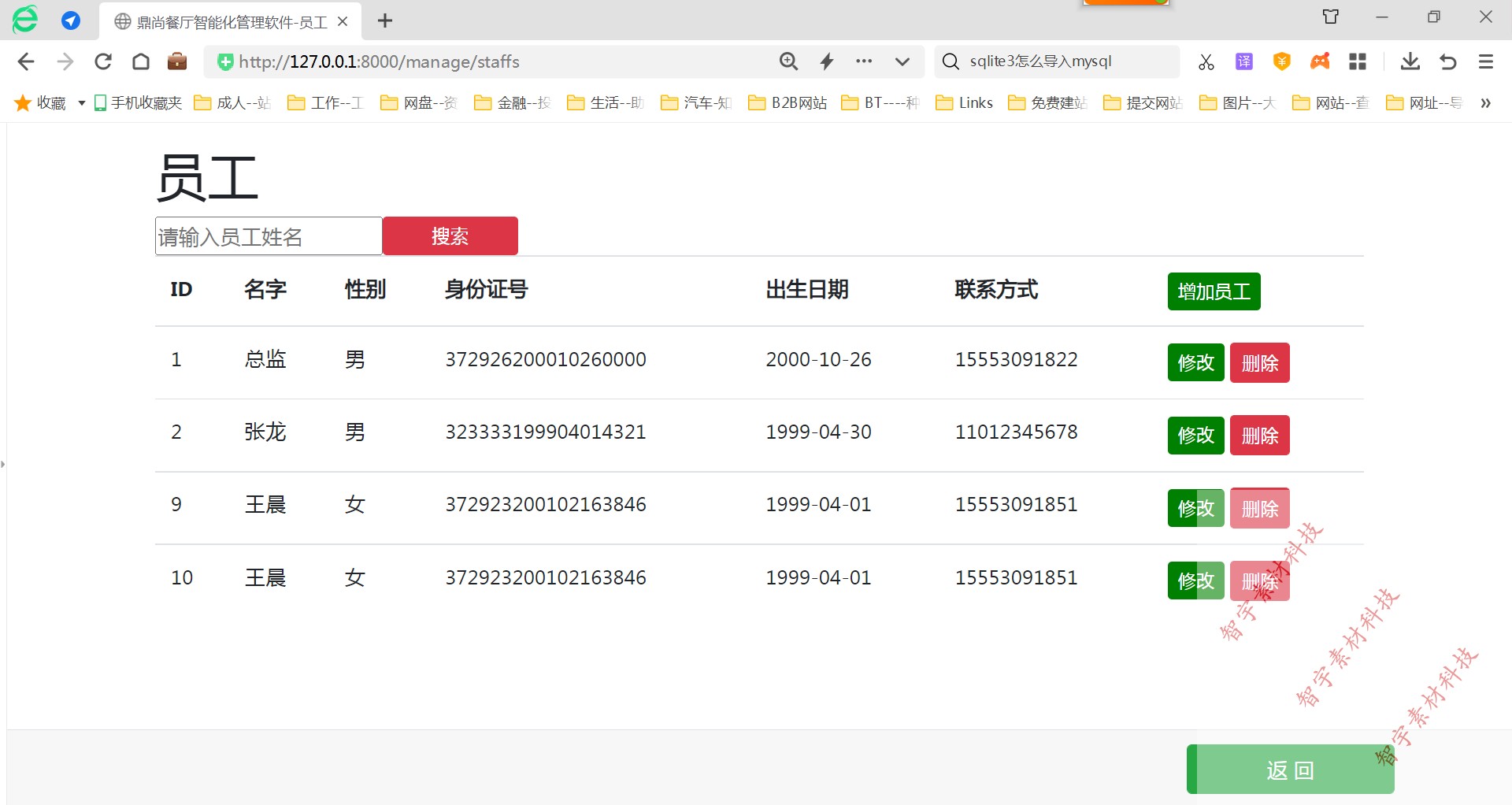Click the browser forward arrow
Screen dimensions: 1512x805
tap(65, 61)
